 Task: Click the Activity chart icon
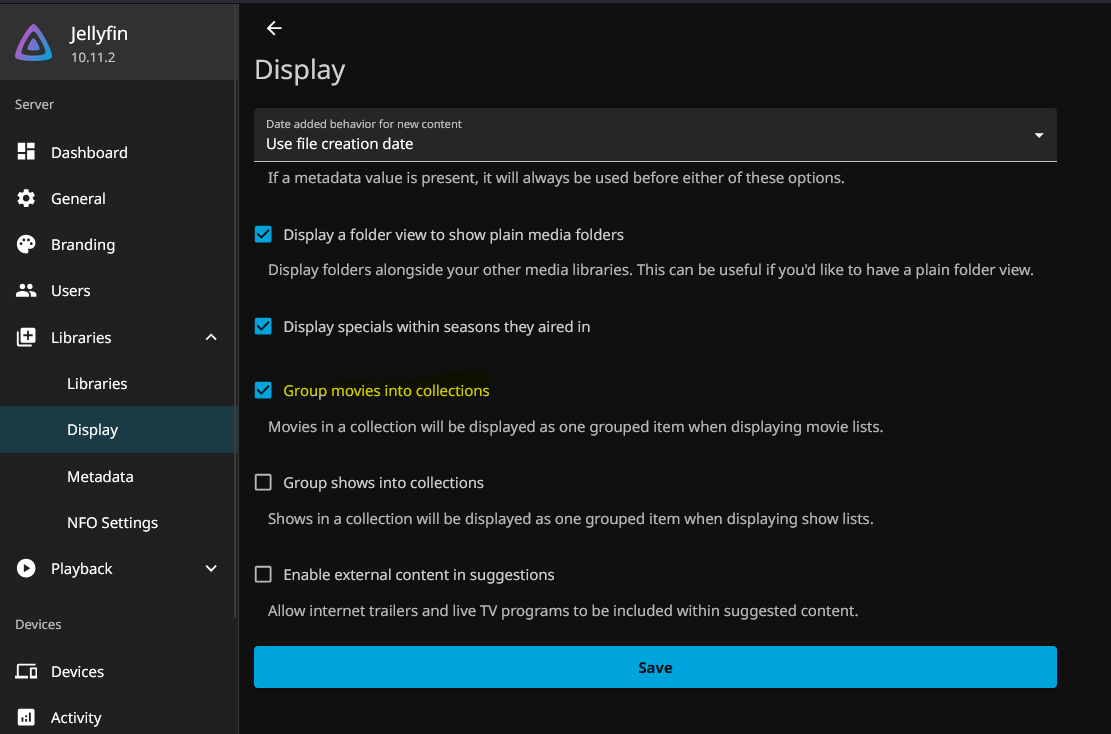click(26, 717)
